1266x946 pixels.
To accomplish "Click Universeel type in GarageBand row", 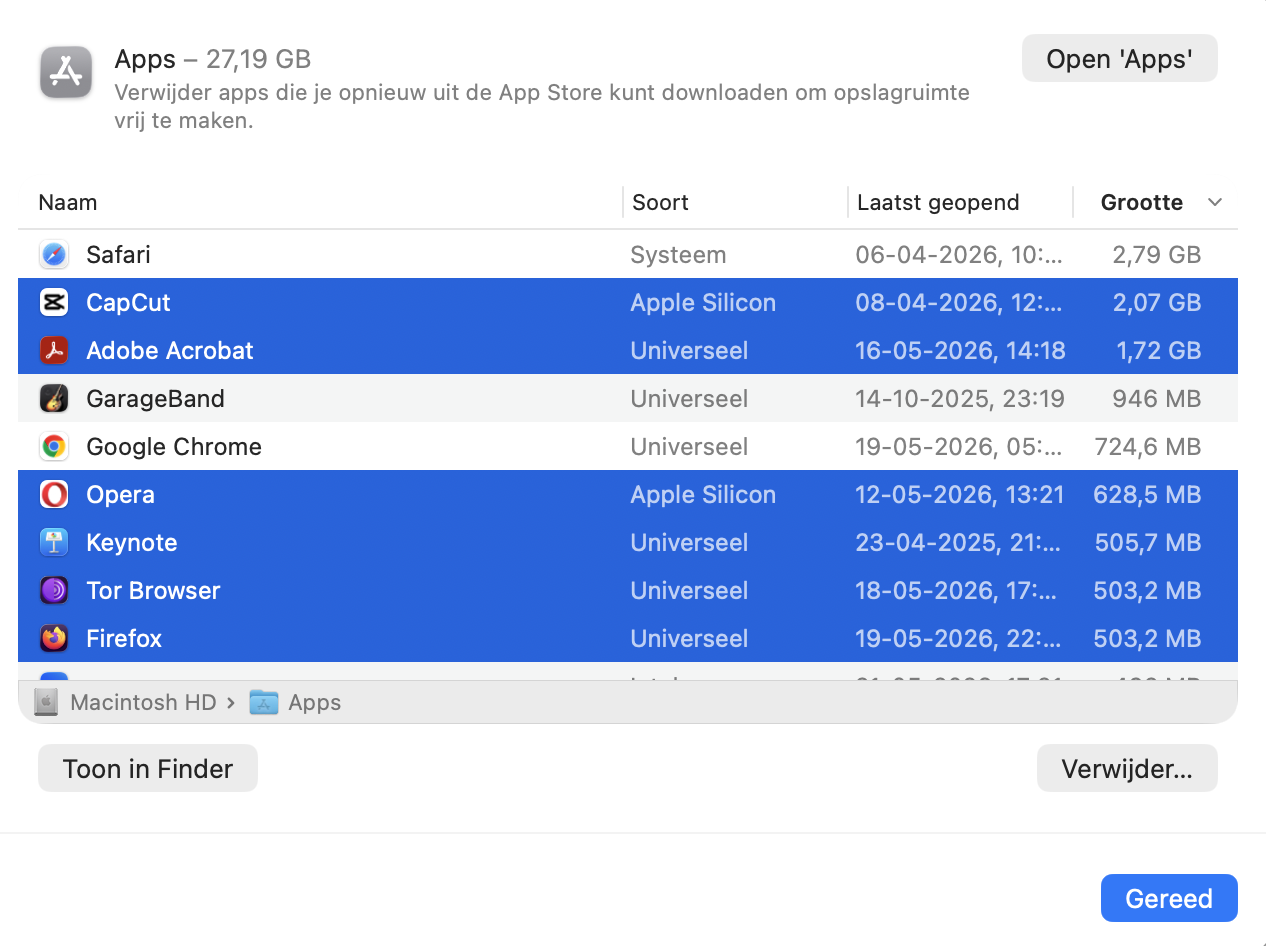I will coord(689,398).
